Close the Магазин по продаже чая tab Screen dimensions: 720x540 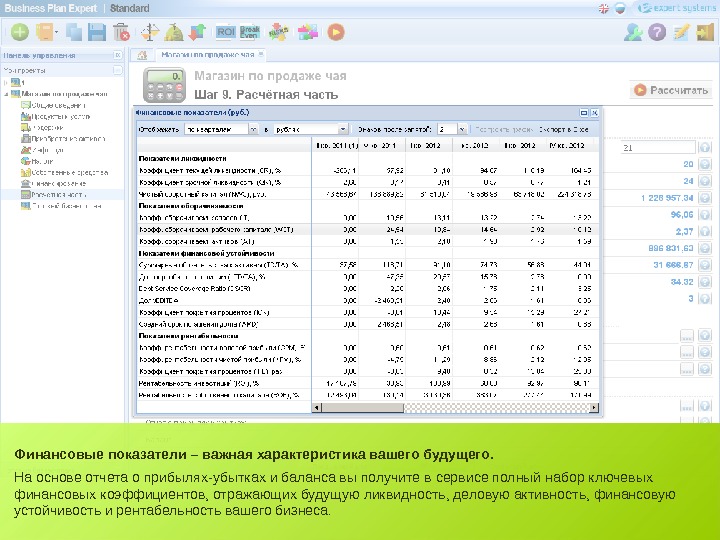(x=261, y=54)
